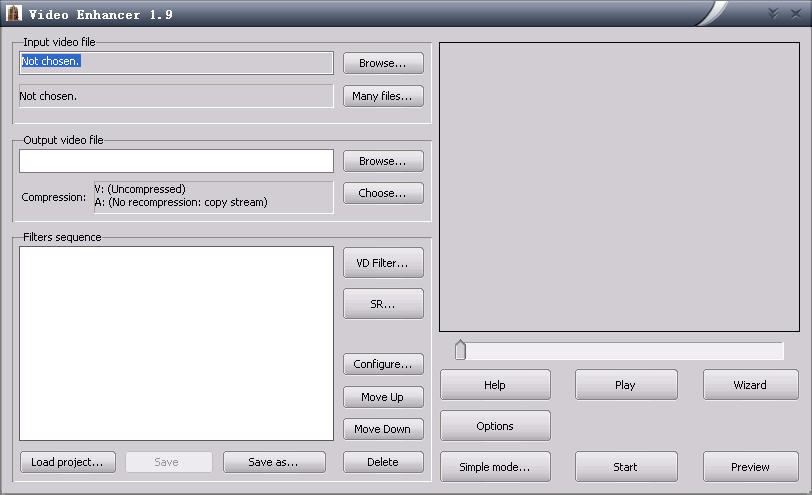Browse for an input video file
812x495 pixels.
click(383, 63)
